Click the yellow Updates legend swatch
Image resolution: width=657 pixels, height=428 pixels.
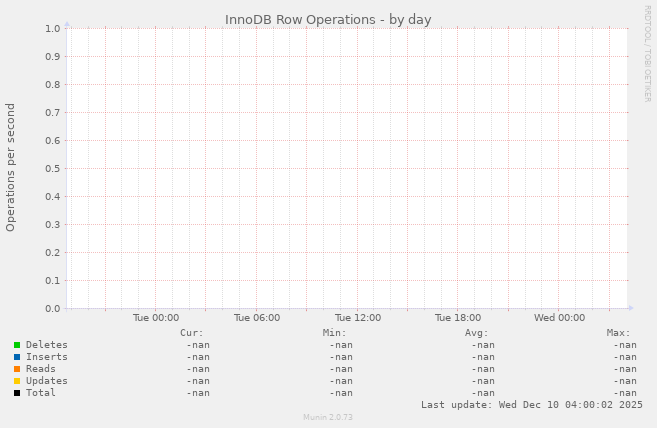pyautogui.click(x=17, y=381)
